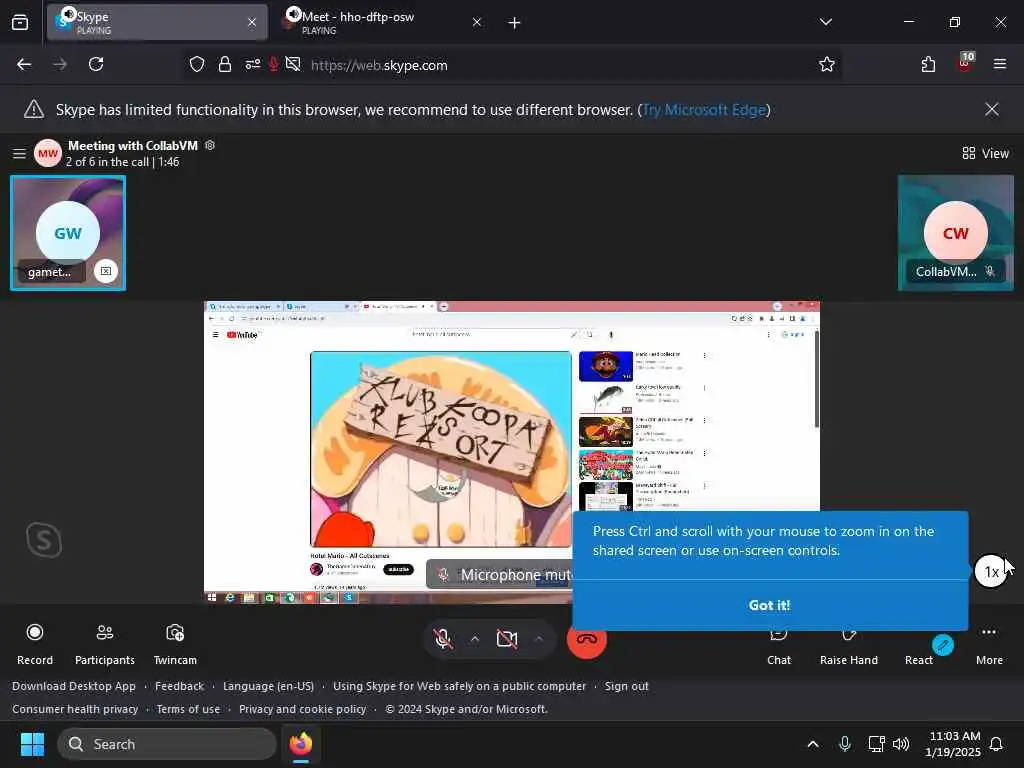Open the Try Microsoft Edge link
The image size is (1024, 768).
point(704,110)
